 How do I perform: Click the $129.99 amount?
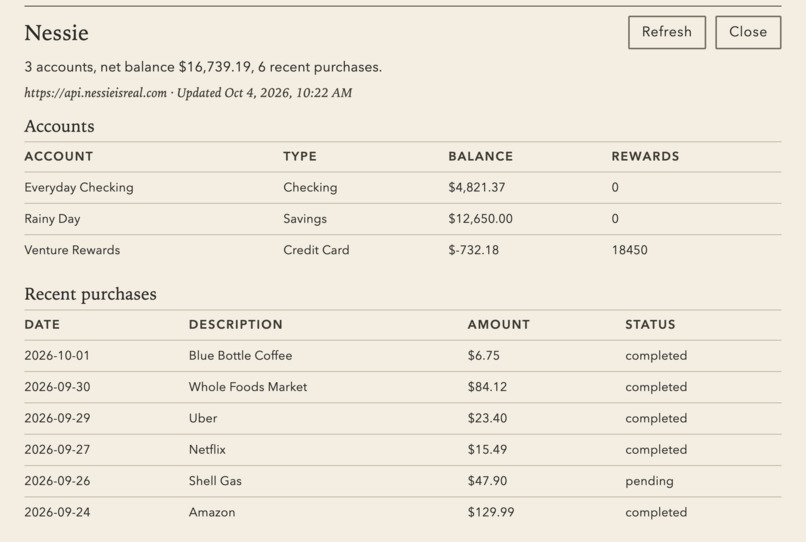point(490,513)
